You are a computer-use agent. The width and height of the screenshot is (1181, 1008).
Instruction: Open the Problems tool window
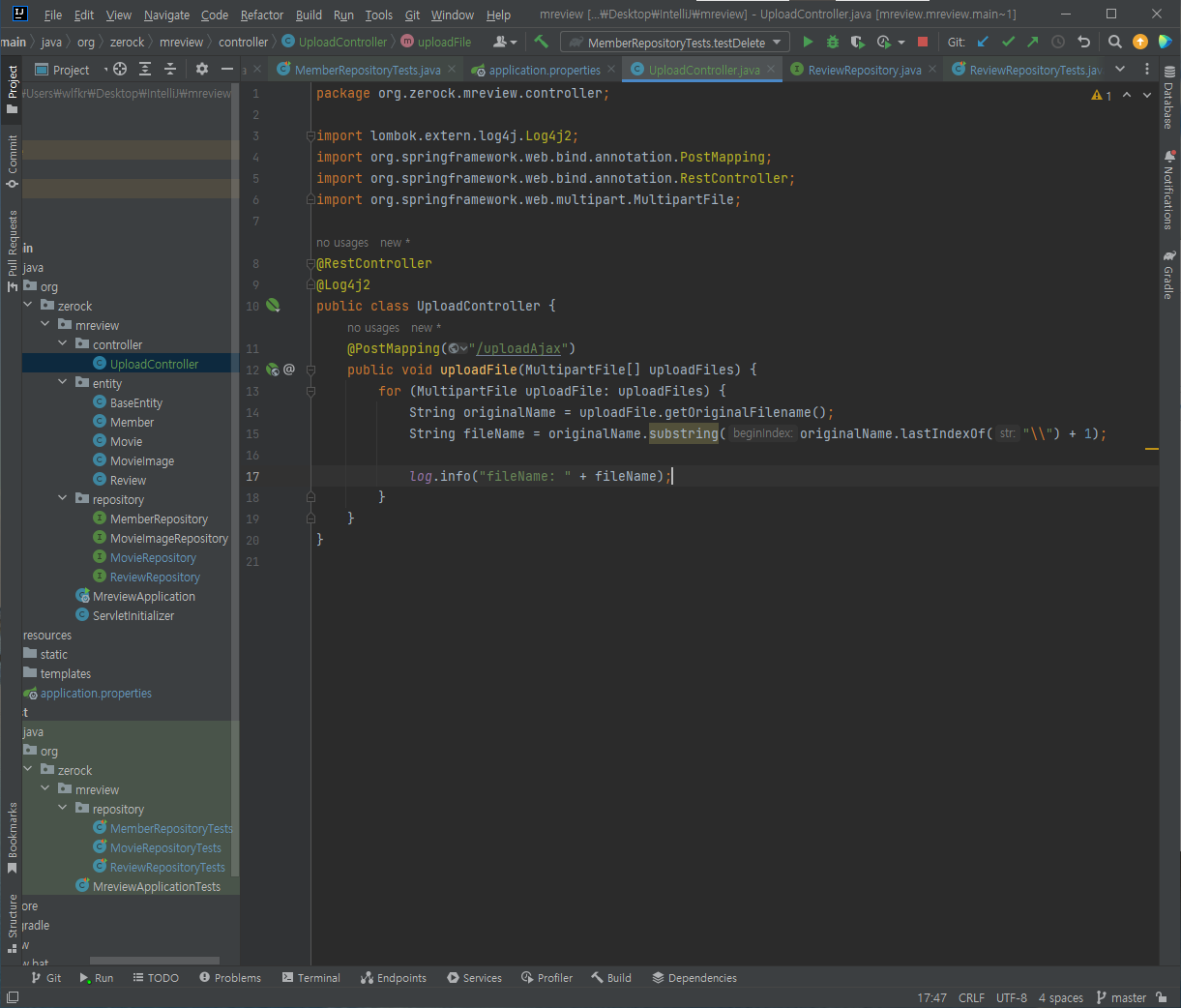(x=230, y=978)
